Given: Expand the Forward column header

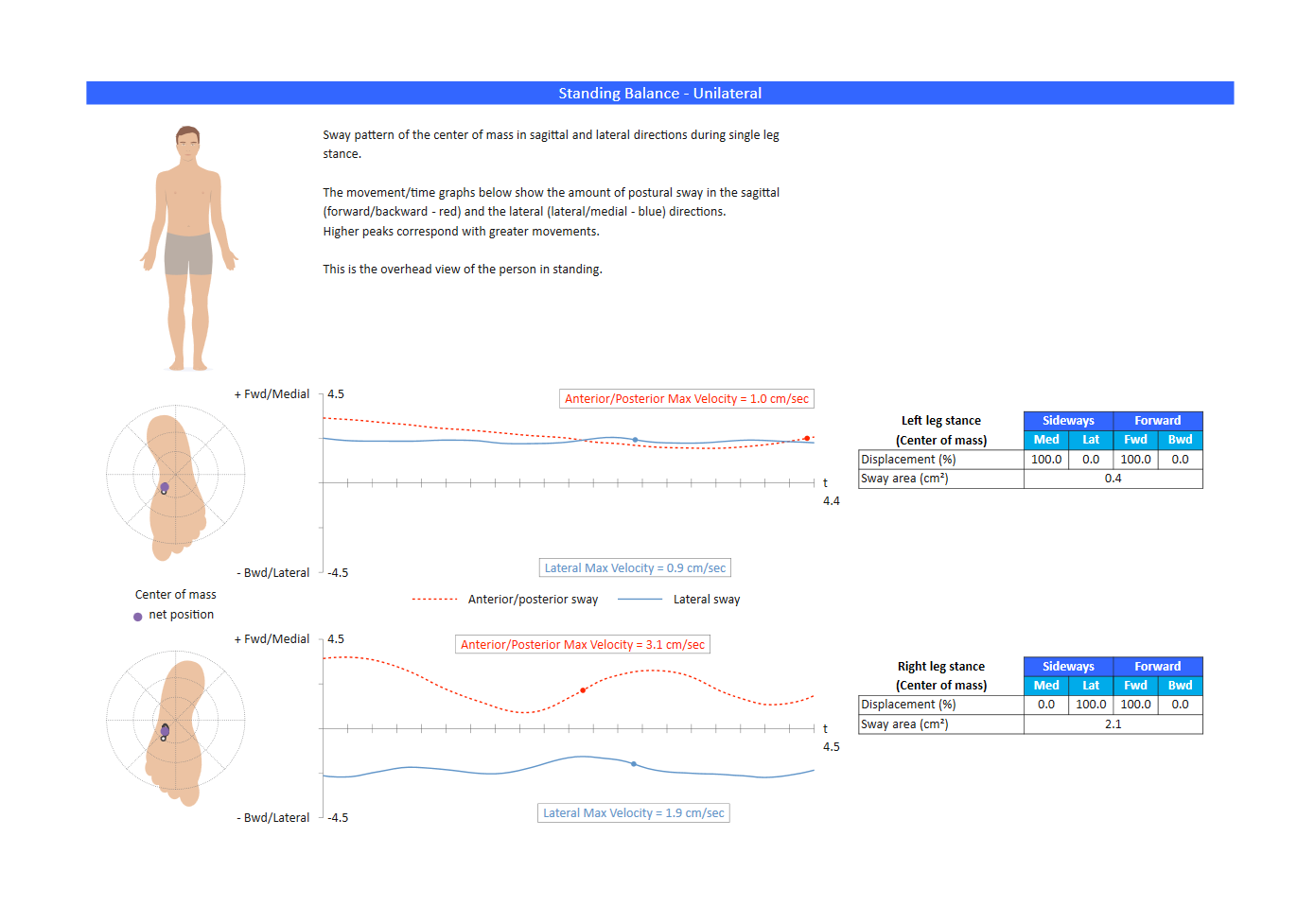Looking at the screenshot, I should pyautogui.click(x=1157, y=420).
